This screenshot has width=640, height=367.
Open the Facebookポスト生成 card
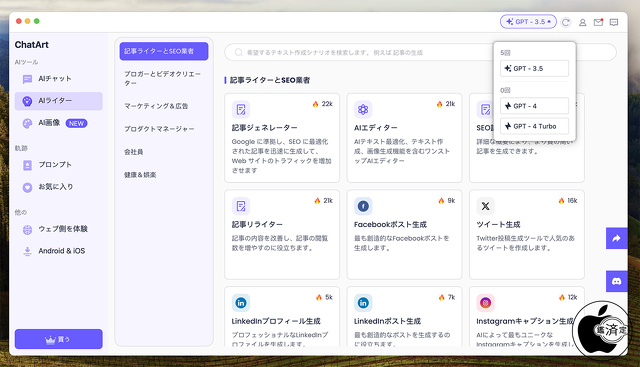(404, 234)
